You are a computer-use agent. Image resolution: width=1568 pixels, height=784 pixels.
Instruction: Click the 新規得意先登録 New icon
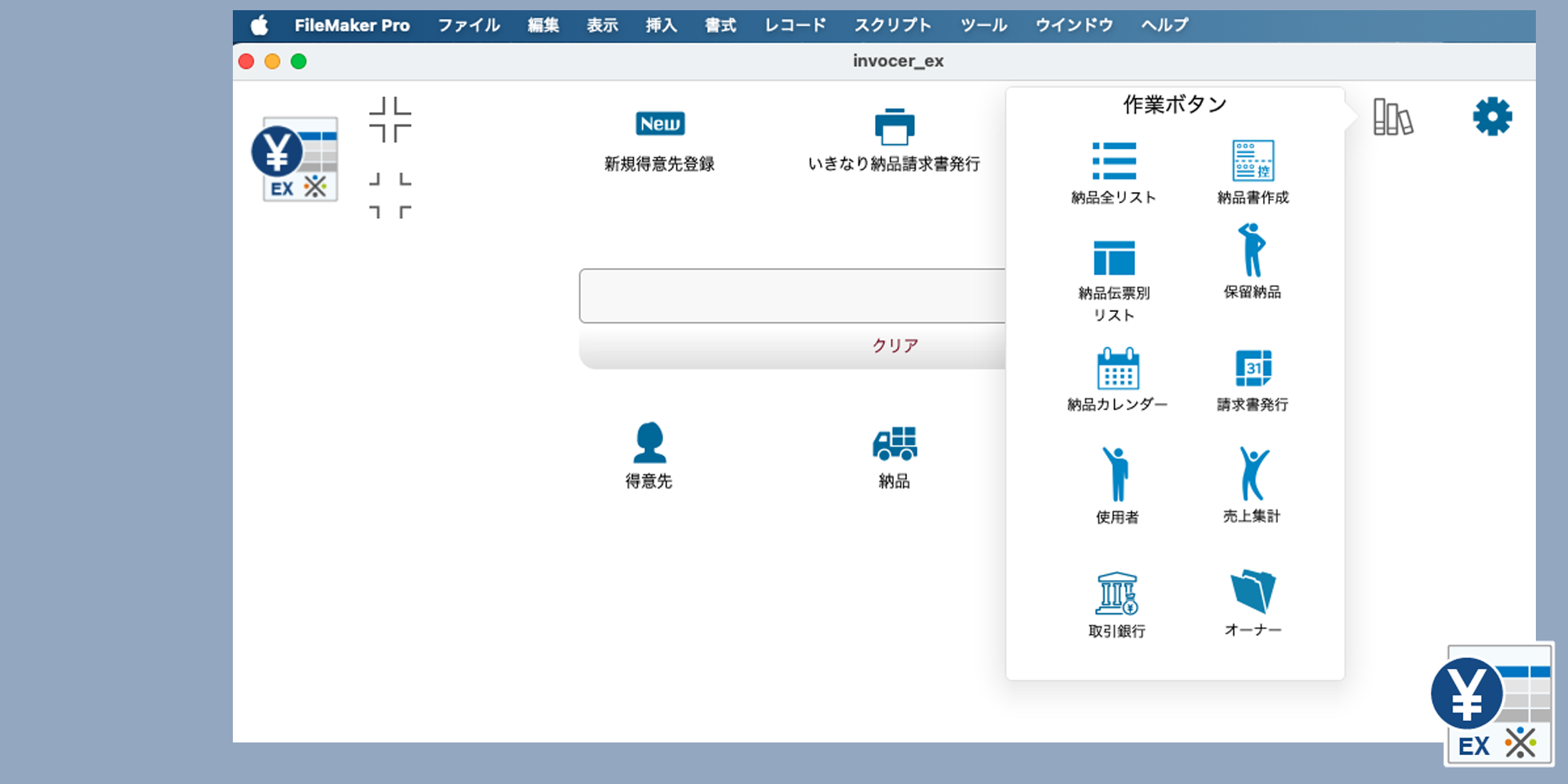[659, 124]
